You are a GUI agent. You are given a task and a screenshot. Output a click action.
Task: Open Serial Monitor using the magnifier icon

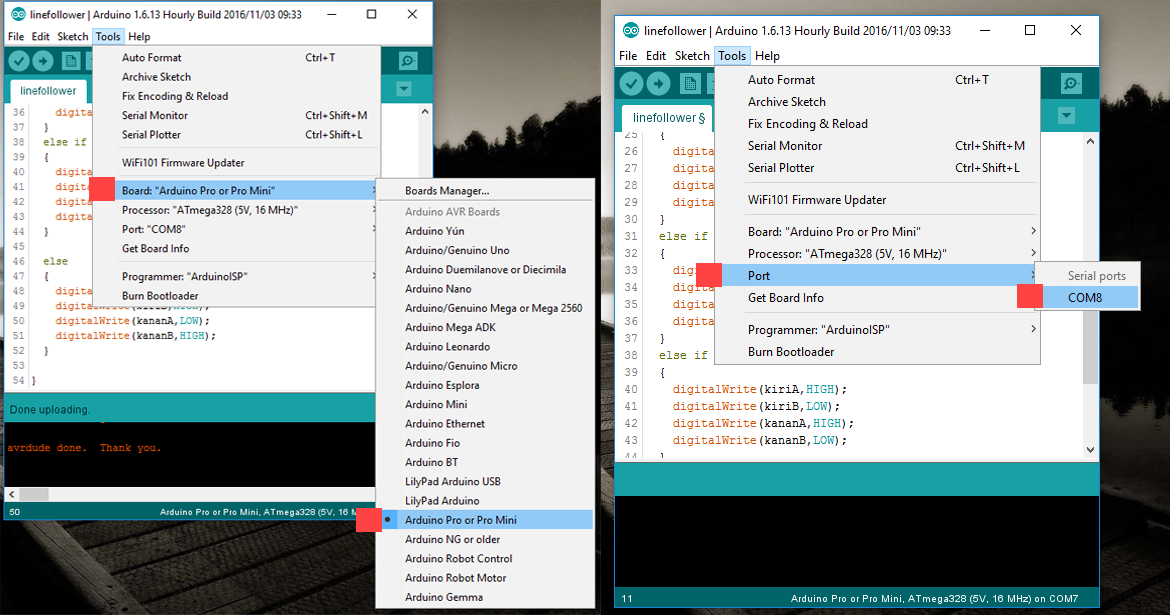pyautogui.click(x=407, y=60)
